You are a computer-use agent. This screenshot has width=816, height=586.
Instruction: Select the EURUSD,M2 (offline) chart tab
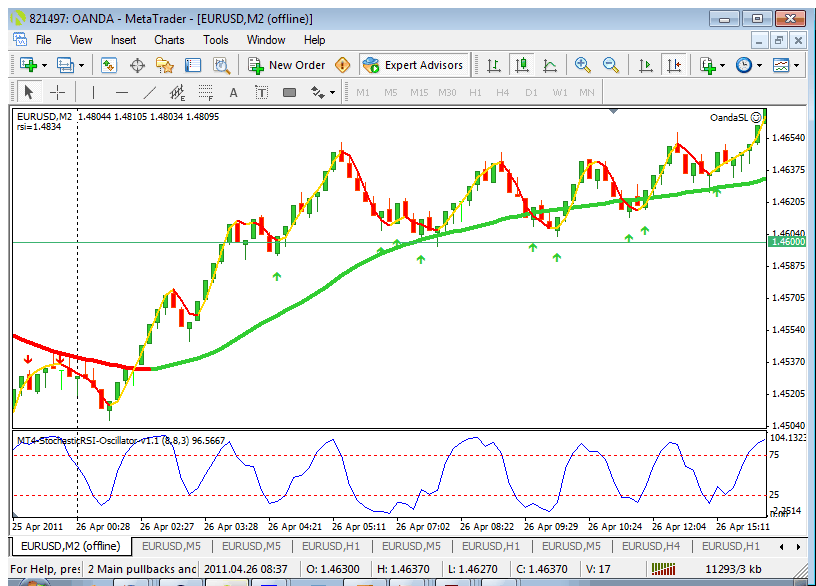click(70, 546)
